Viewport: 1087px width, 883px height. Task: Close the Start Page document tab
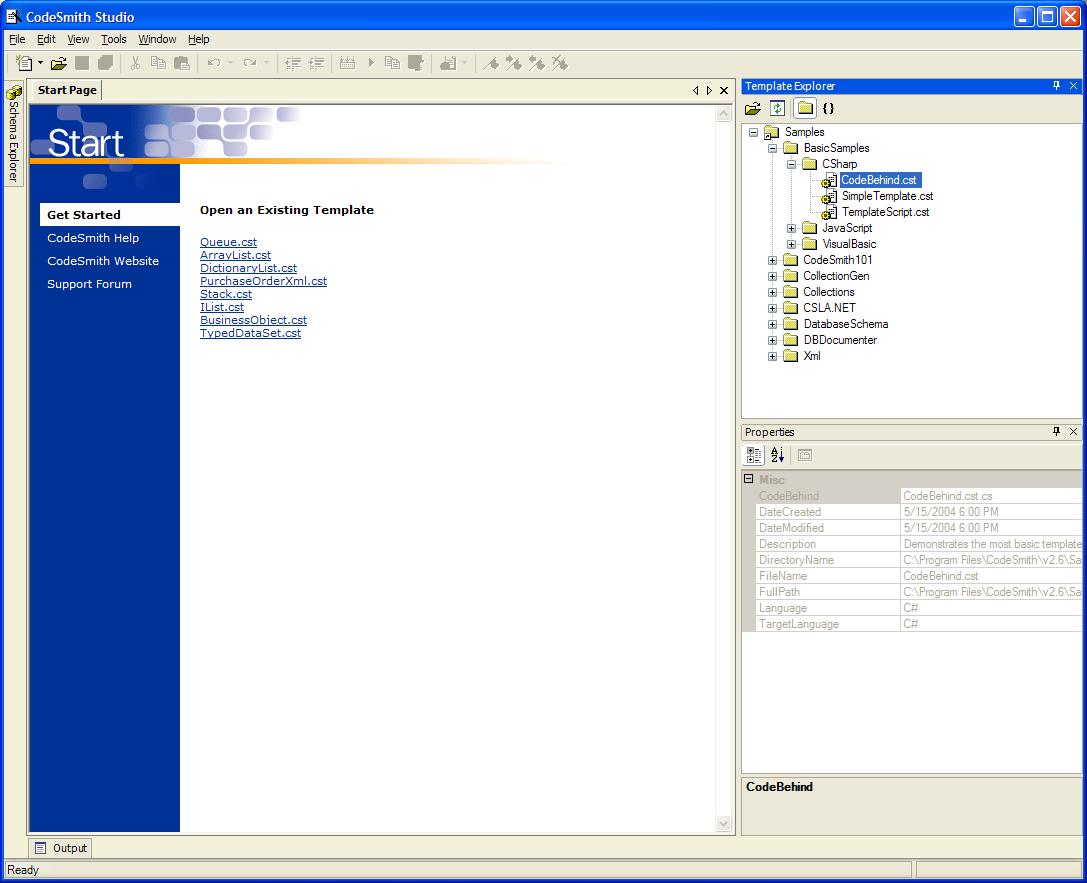click(724, 90)
